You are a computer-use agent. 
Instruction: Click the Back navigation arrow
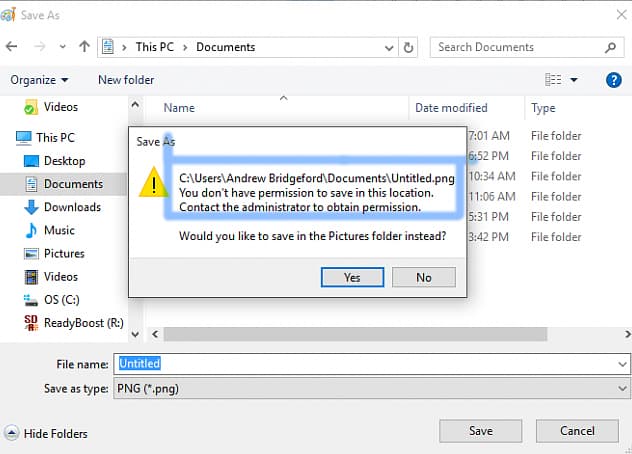11,47
